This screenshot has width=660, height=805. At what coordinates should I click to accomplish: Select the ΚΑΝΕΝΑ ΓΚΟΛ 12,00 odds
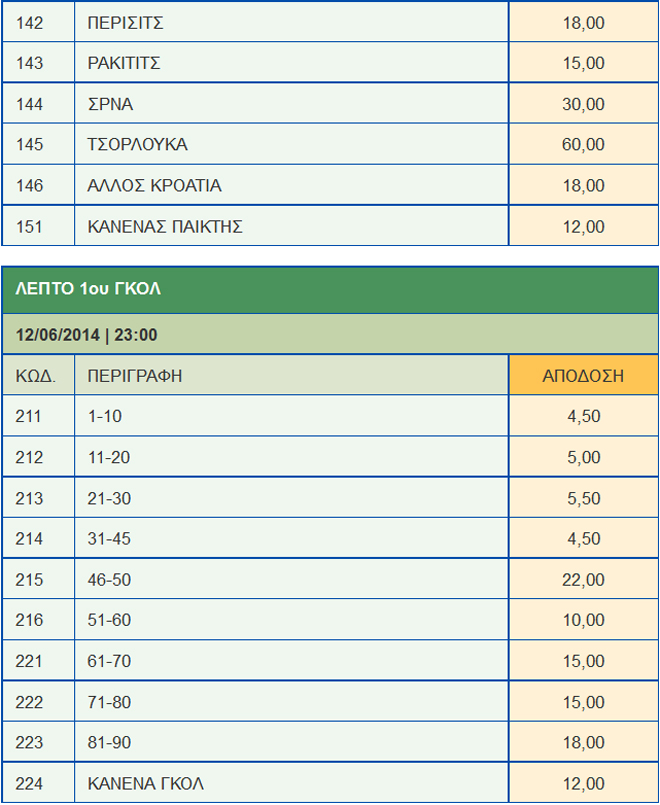click(x=583, y=783)
